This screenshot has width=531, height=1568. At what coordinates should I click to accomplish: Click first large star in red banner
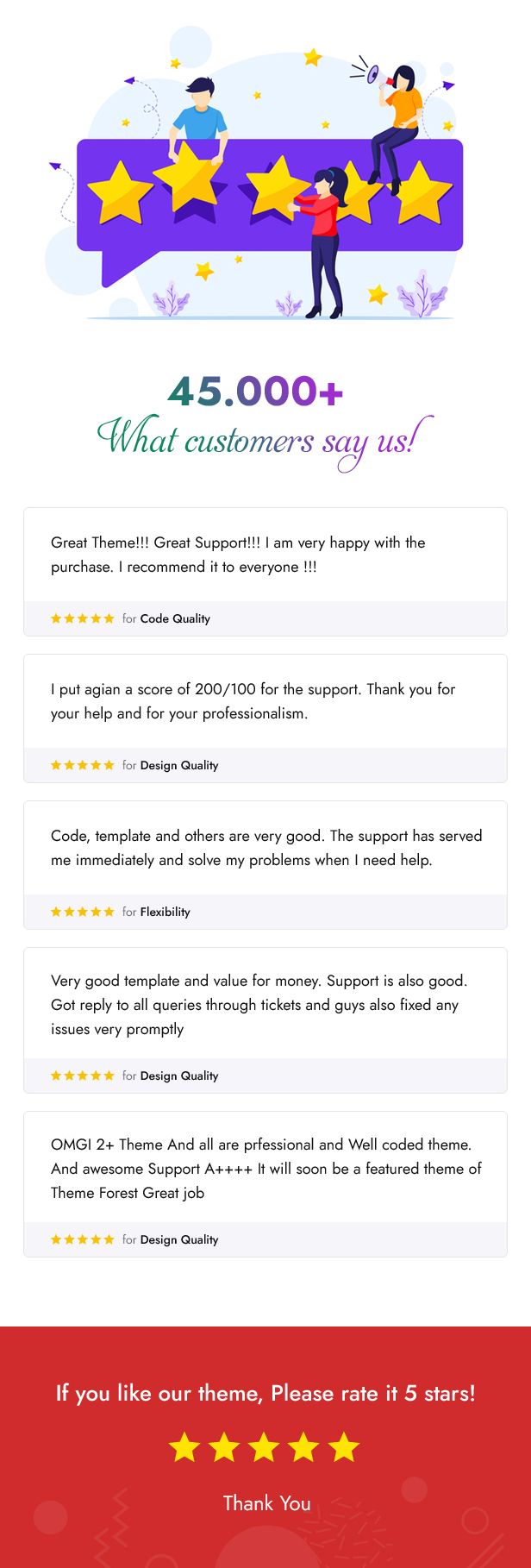coord(184,1447)
